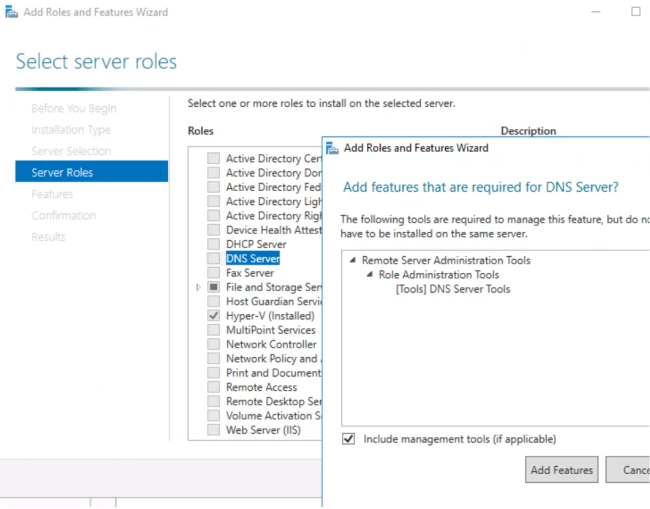Image resolution: width=650 pixels, height=509 pixels.
Task: Click the wizard icon in the DNS dialog title
Action: [332, 148]
